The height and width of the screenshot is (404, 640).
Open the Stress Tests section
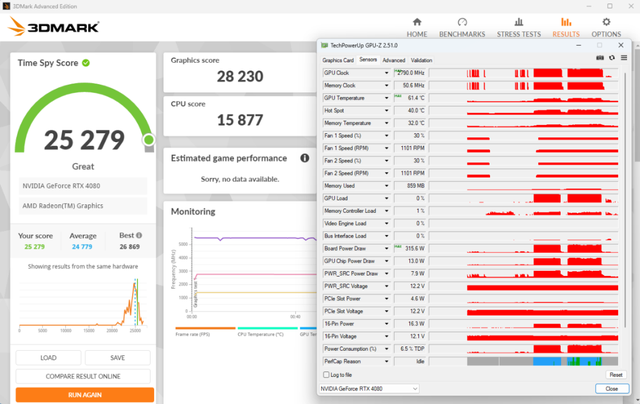[x=518, y=26]
